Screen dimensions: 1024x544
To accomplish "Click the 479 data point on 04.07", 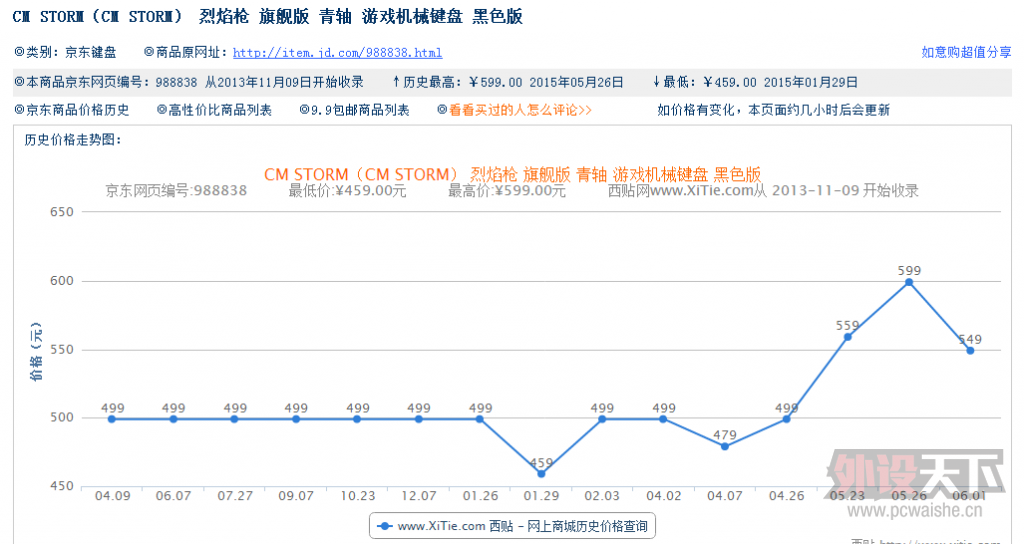I will pos(724,447).
